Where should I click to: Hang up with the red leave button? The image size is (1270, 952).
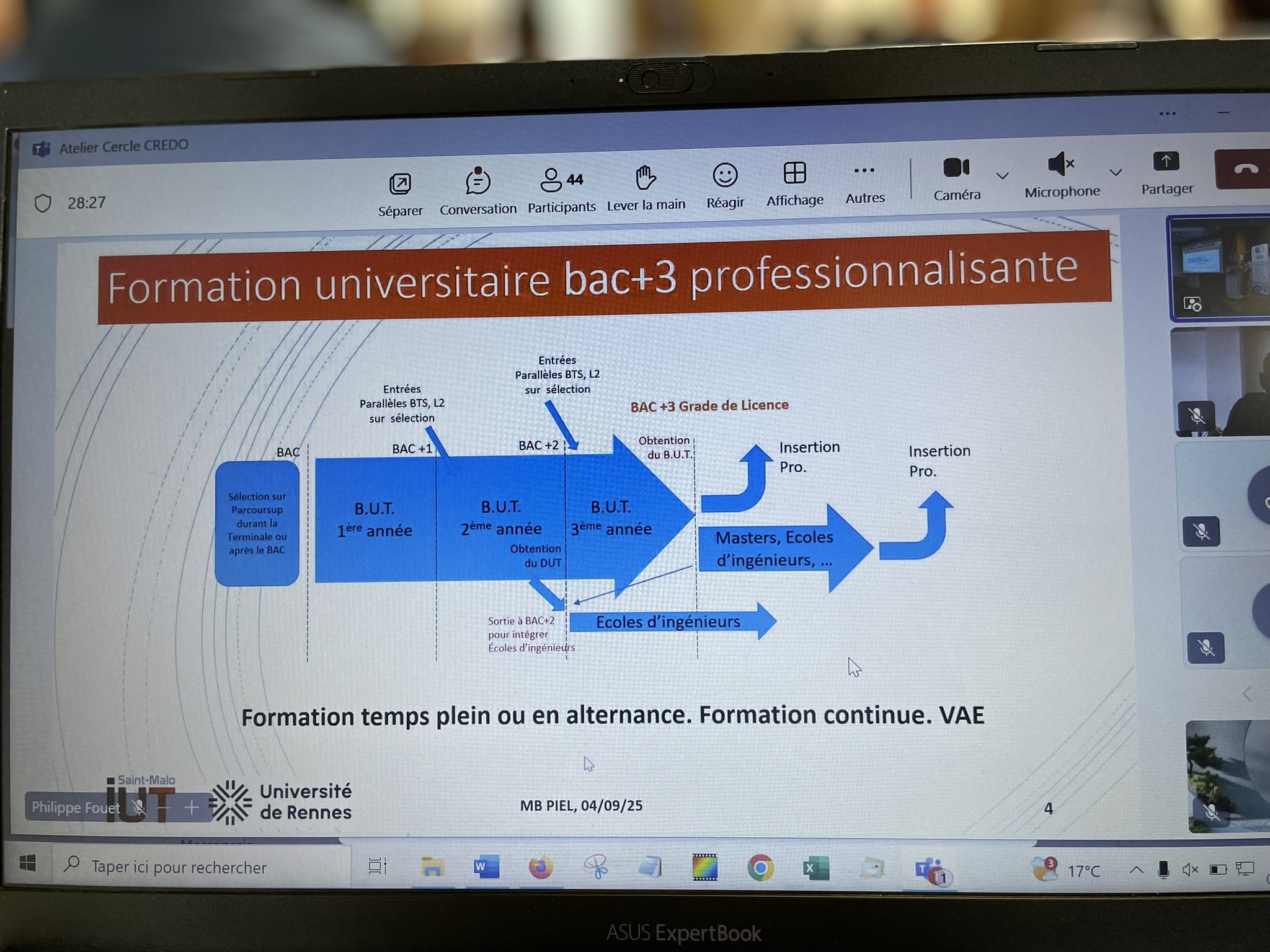click(x=1245, y=169)
